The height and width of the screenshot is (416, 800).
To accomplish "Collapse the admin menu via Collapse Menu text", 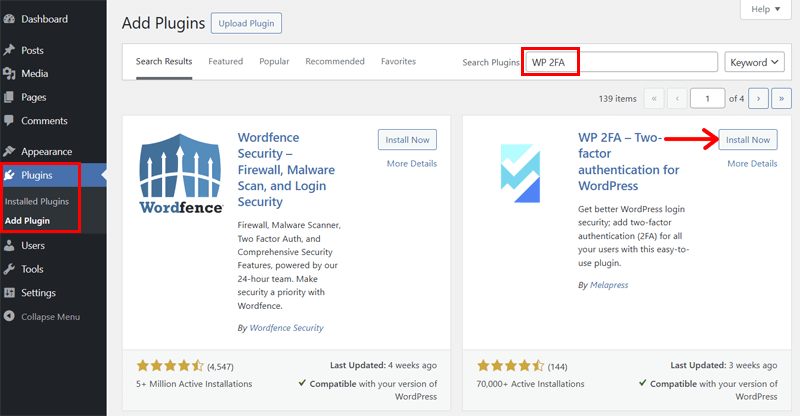I will [51, 317].
